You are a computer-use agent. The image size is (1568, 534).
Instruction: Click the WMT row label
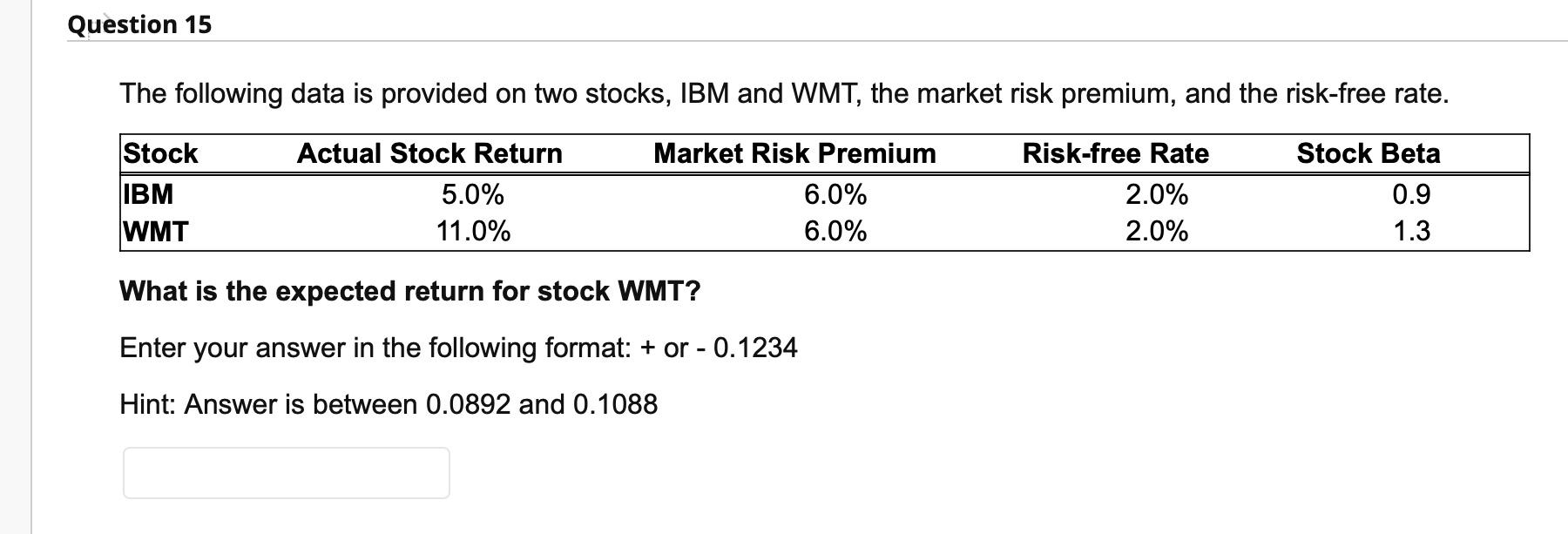(x=154, y=233)
